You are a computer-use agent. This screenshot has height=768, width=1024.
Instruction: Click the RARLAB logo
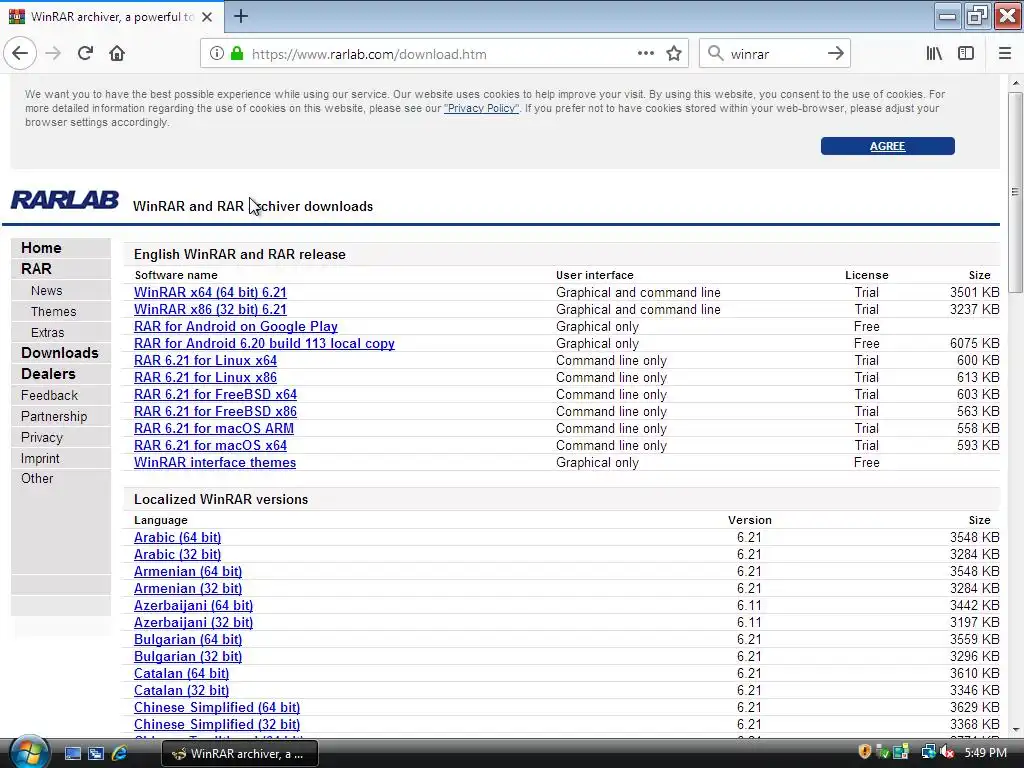point(65,200)
